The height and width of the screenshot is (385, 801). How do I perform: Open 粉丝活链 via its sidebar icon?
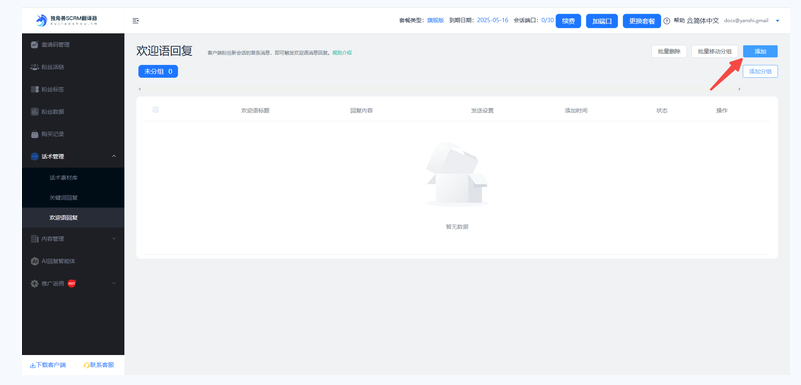click(34, 67)
